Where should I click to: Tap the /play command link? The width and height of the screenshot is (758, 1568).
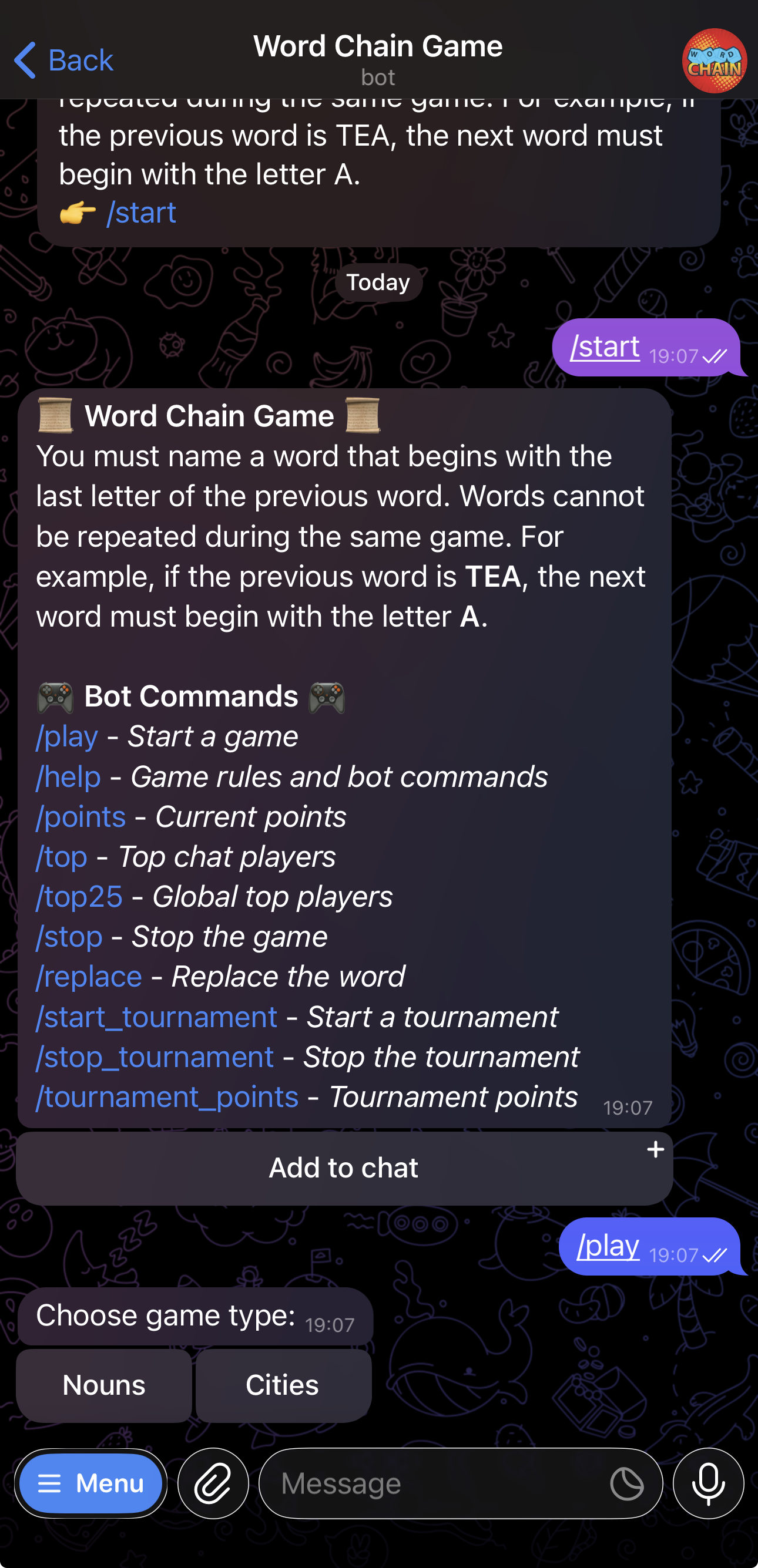(66, 736)
